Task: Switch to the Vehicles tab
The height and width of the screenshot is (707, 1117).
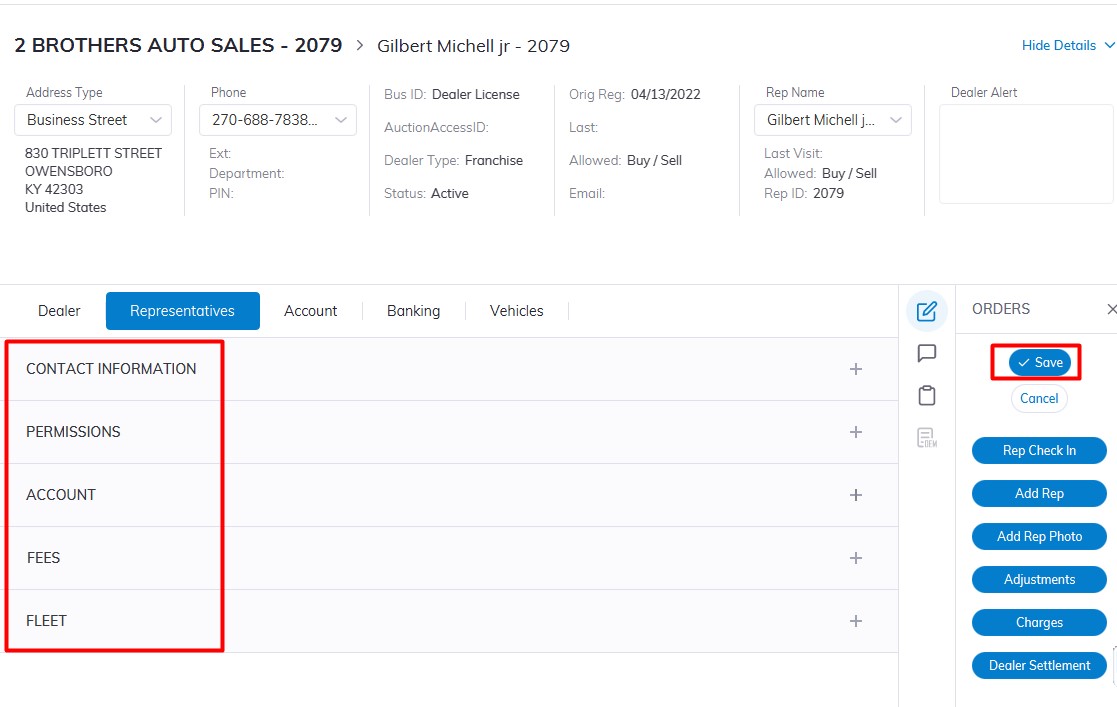Action: tap(516, 311)
